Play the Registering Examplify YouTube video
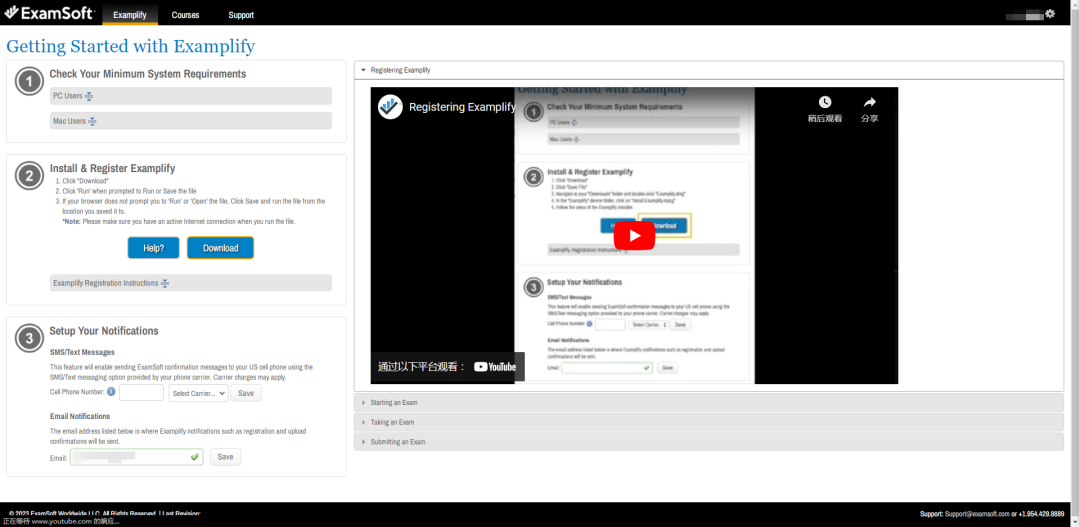1080x527 pixels. click(x=634, y=236)
